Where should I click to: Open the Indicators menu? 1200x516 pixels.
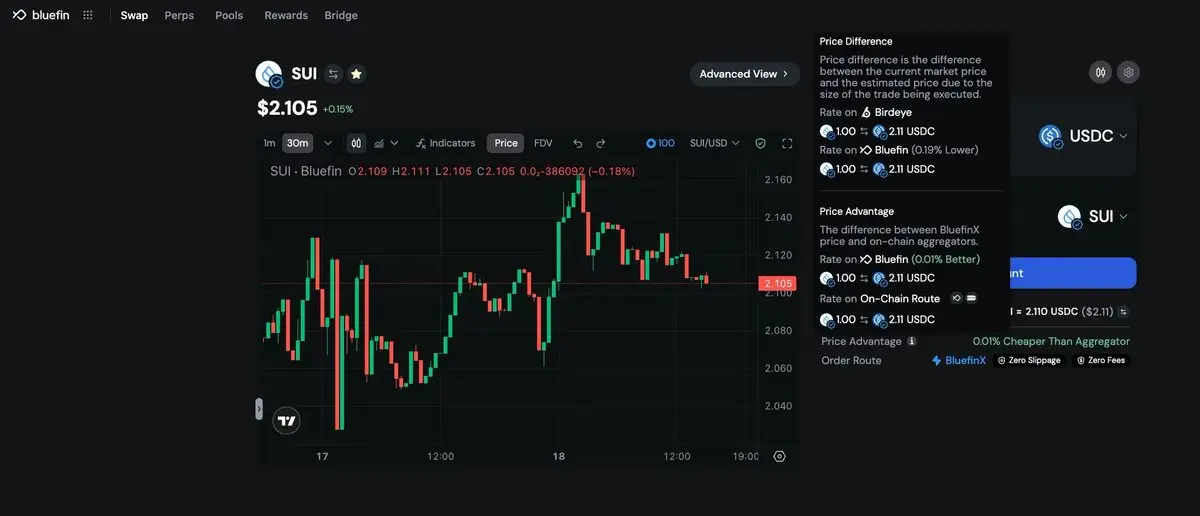(x=445, y=143)
